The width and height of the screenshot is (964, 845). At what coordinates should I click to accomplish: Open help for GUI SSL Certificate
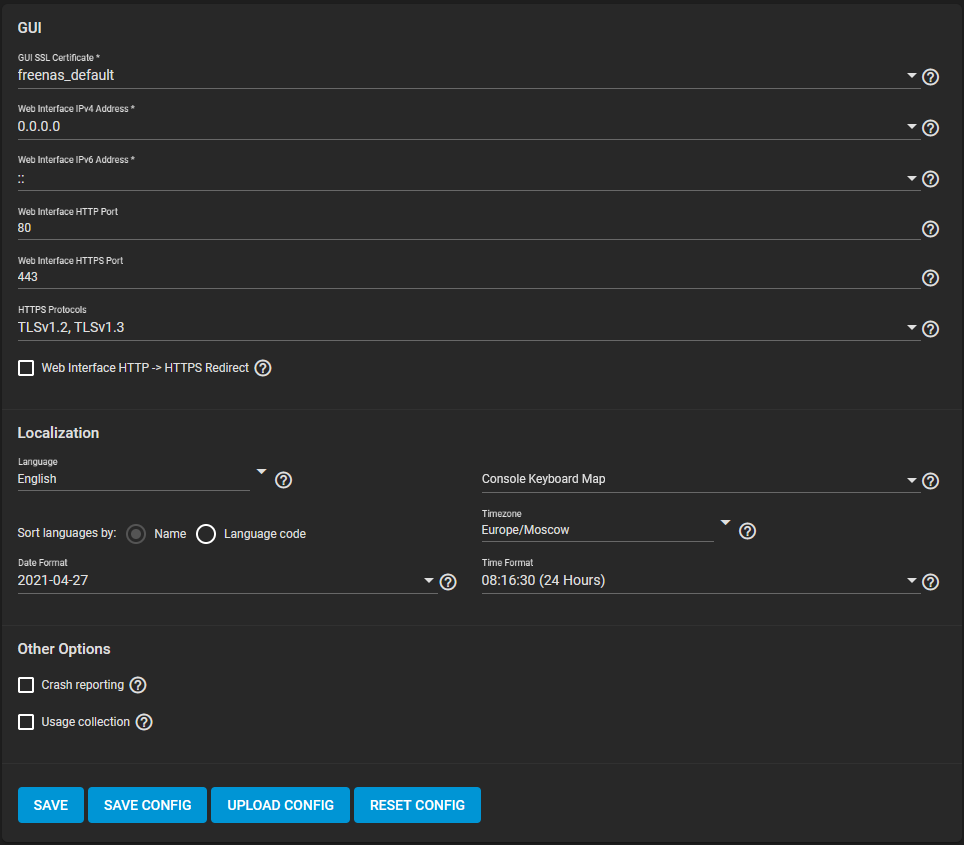[930, 77]
